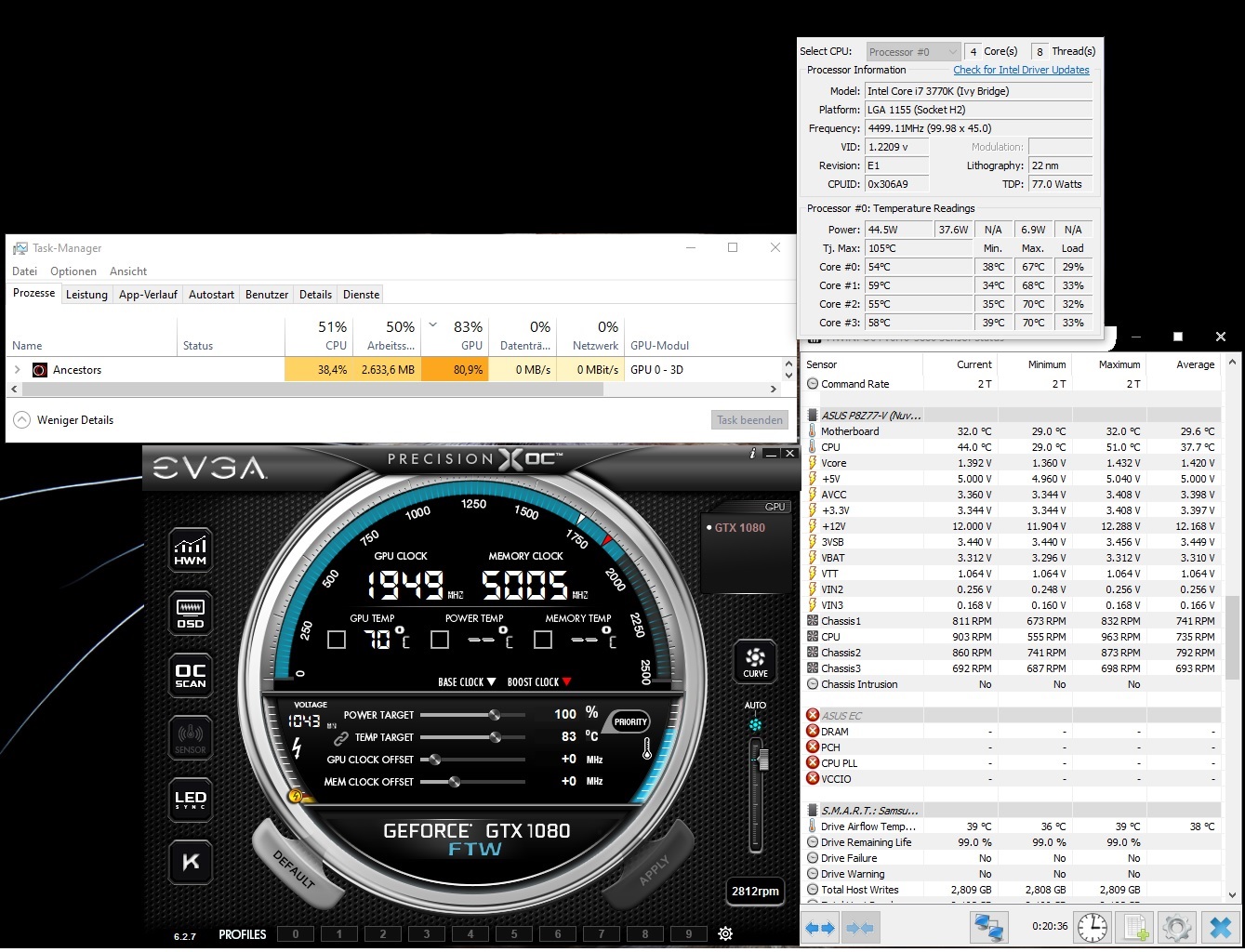The width and height of the screenshot is (1245, 952).
Task: Open the Datei menu in Task Manager
Action: pyautogui.click(x=25, y=271)
